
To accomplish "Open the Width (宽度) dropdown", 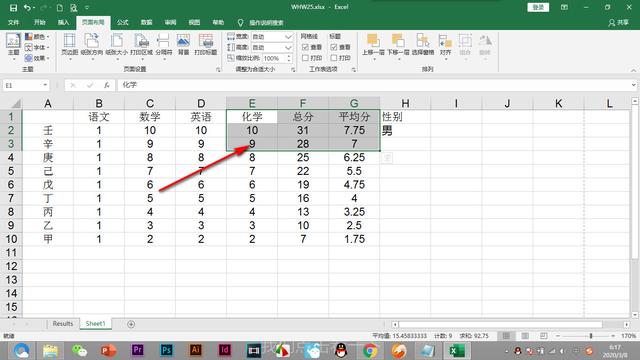I will [x=289, y=37].
